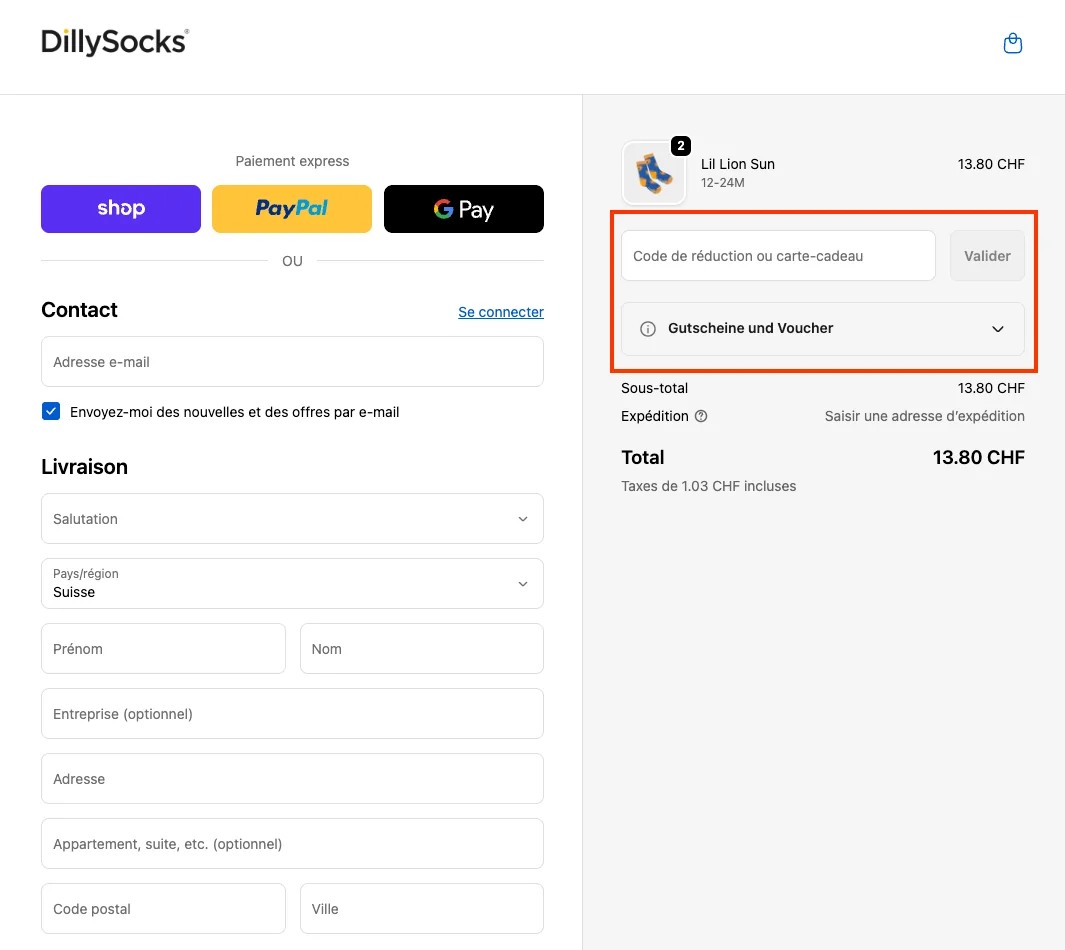1065x950 pixels.
Task: Focus the Adresse e-mail field
Action: 292,362
